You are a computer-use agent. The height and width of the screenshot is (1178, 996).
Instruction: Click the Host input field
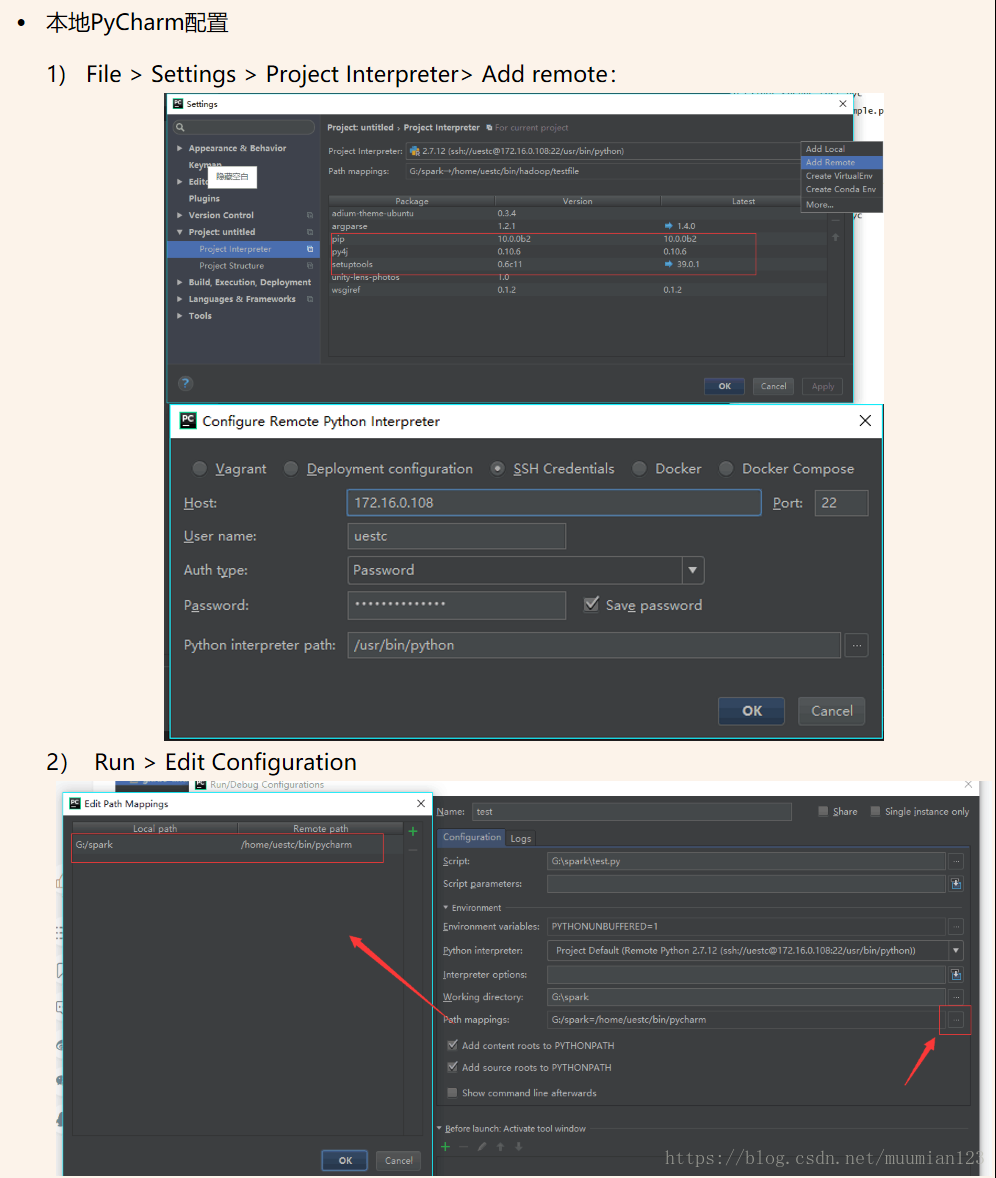[x=554, y=503]
